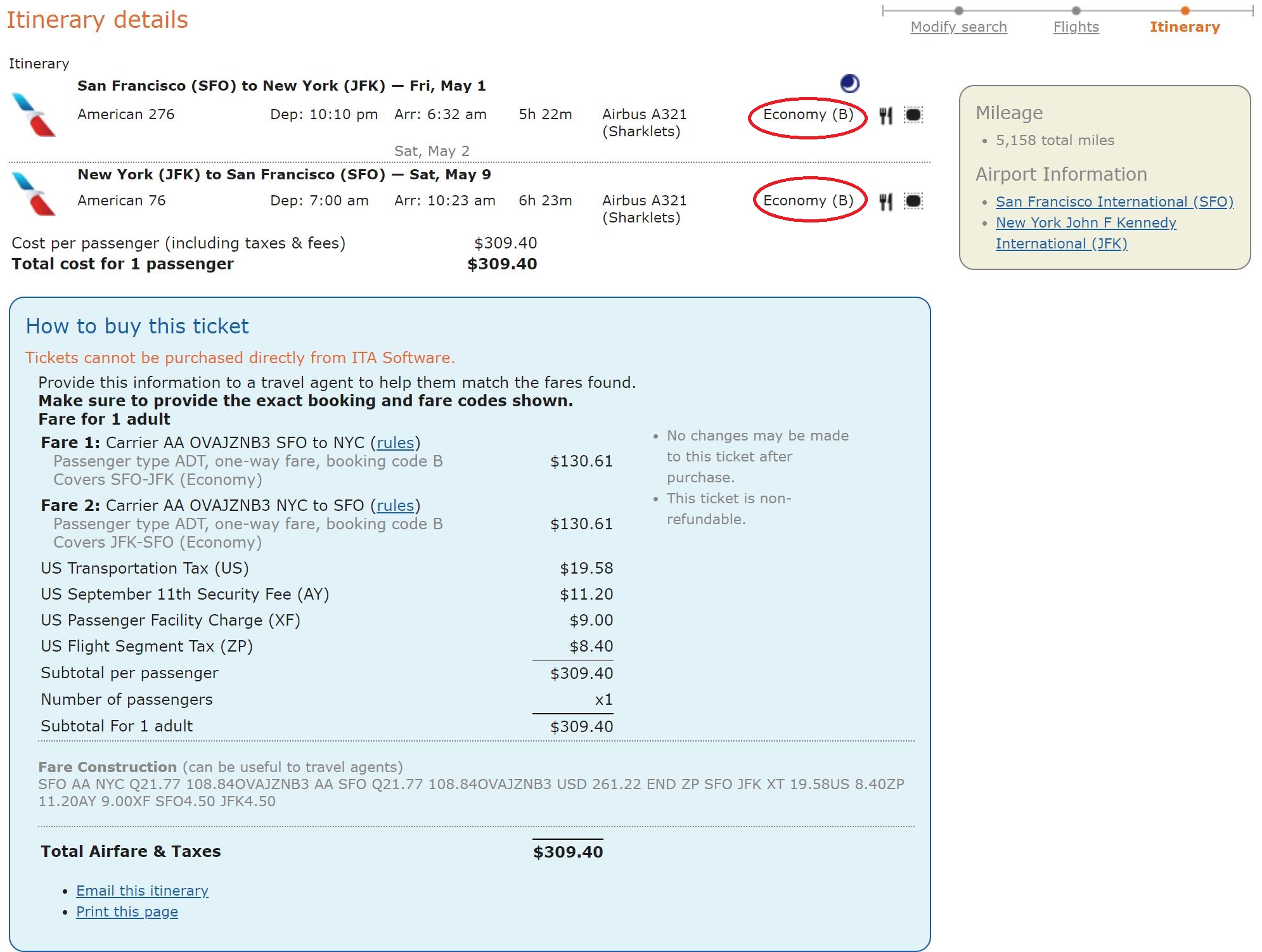Click Print this page link
Screen dimensions: 1262x952
coord(127,911)
